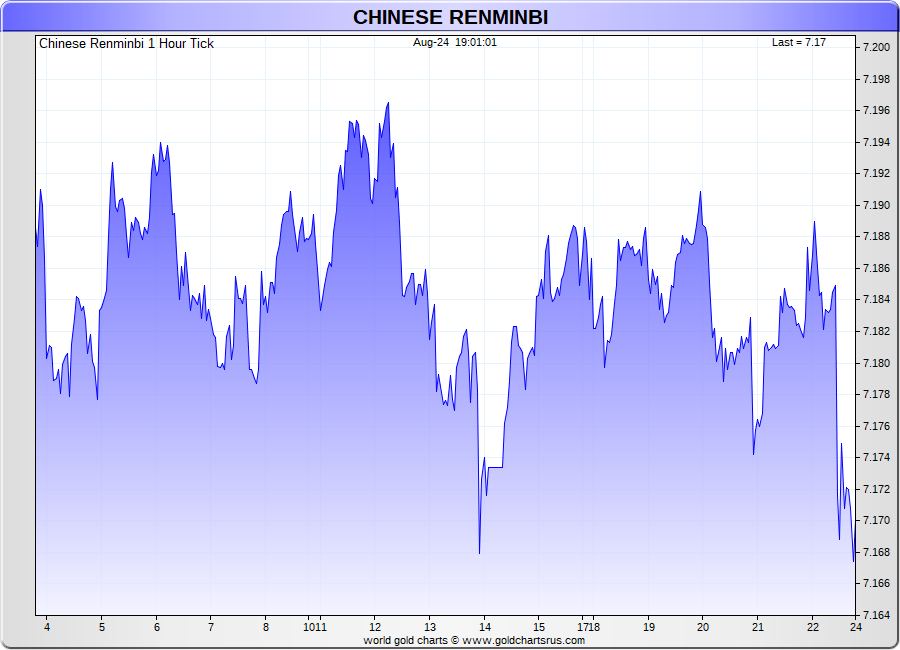Click x-axis date label 12

375,627
